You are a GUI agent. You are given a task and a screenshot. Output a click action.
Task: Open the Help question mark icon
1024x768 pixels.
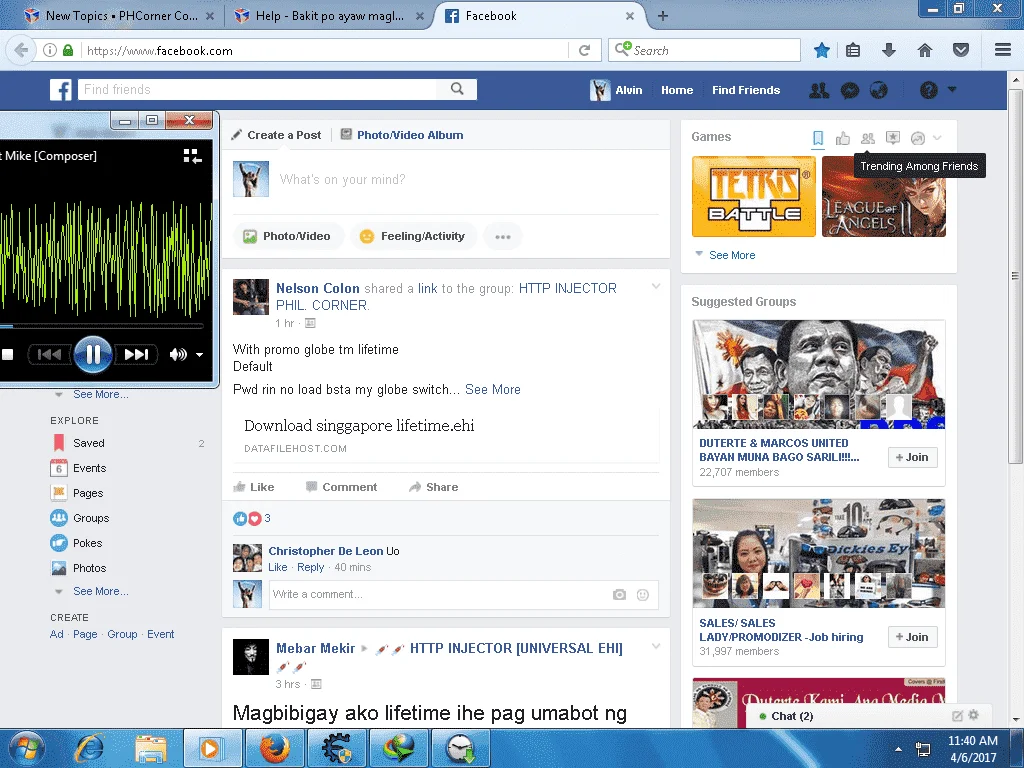929,90
